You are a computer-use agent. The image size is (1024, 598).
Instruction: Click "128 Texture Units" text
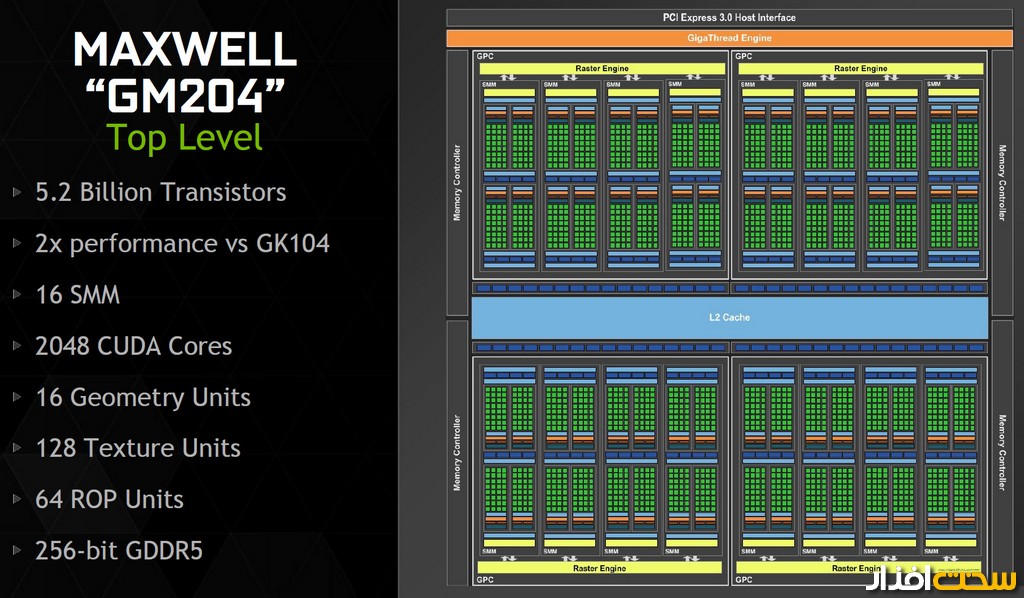pos(138,448)
